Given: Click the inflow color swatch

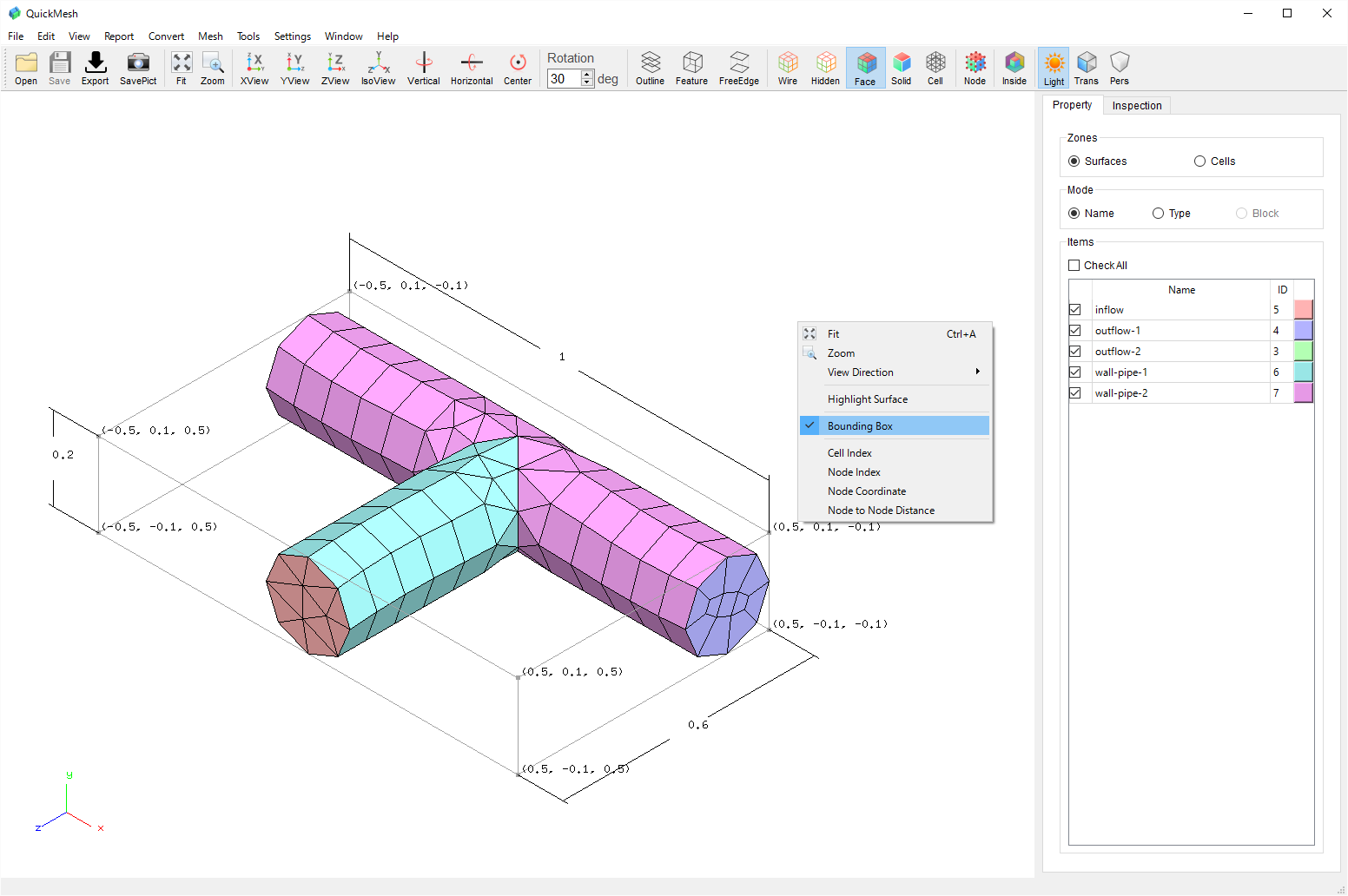Looking at the screenshot, I should pos(1304,310).
